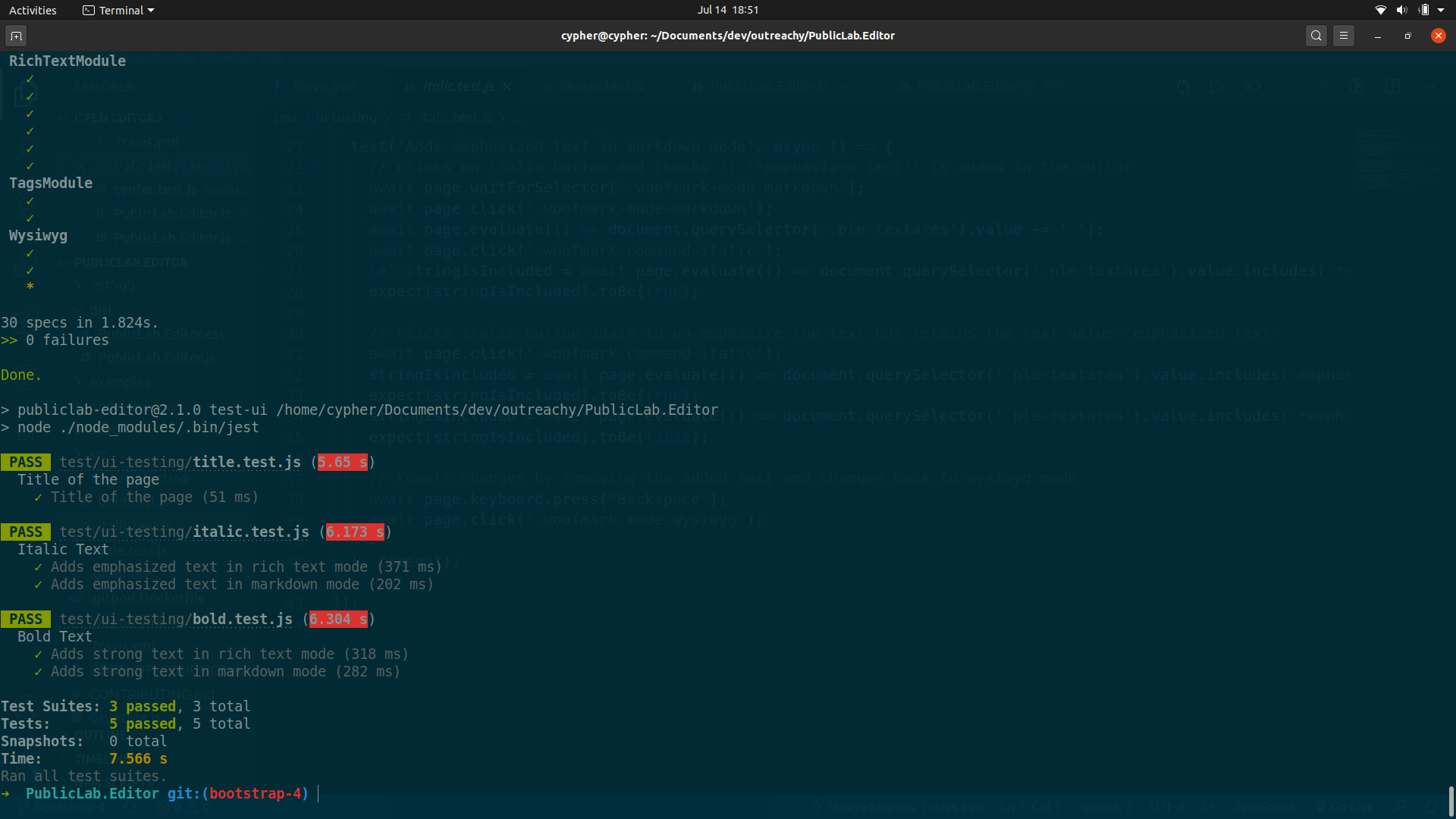This screenshot has width=1456, height=819.
Task: Click title.test.js file path in output
Action: 180,462
